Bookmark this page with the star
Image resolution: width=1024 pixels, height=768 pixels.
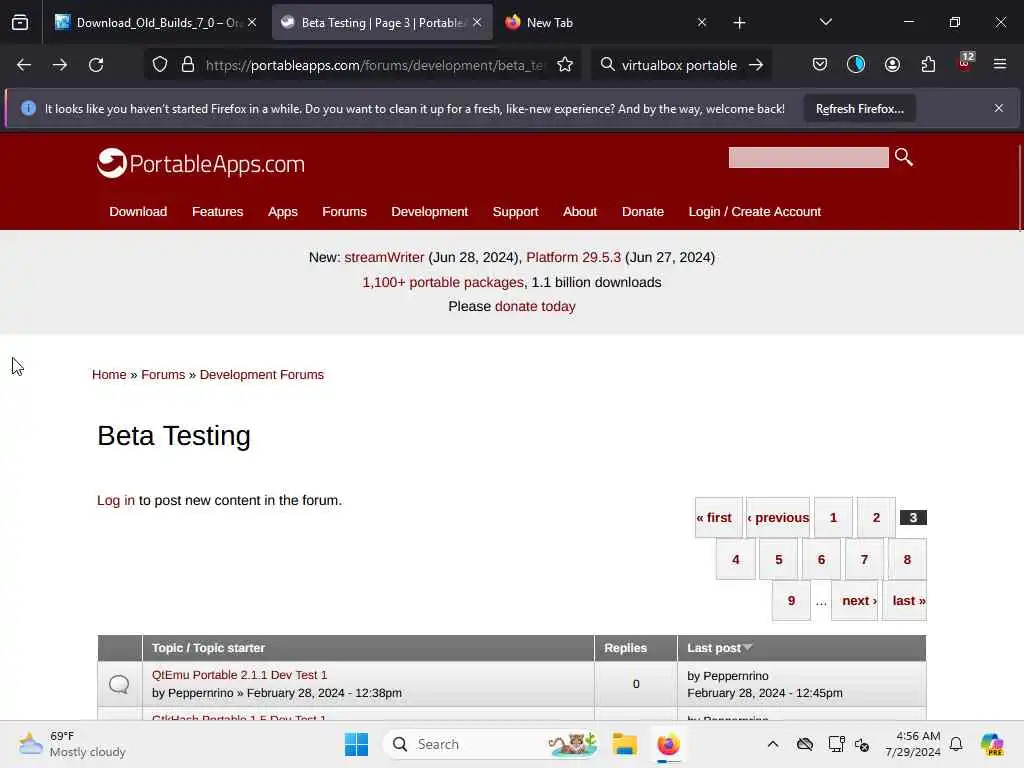[x=565, y=65]
